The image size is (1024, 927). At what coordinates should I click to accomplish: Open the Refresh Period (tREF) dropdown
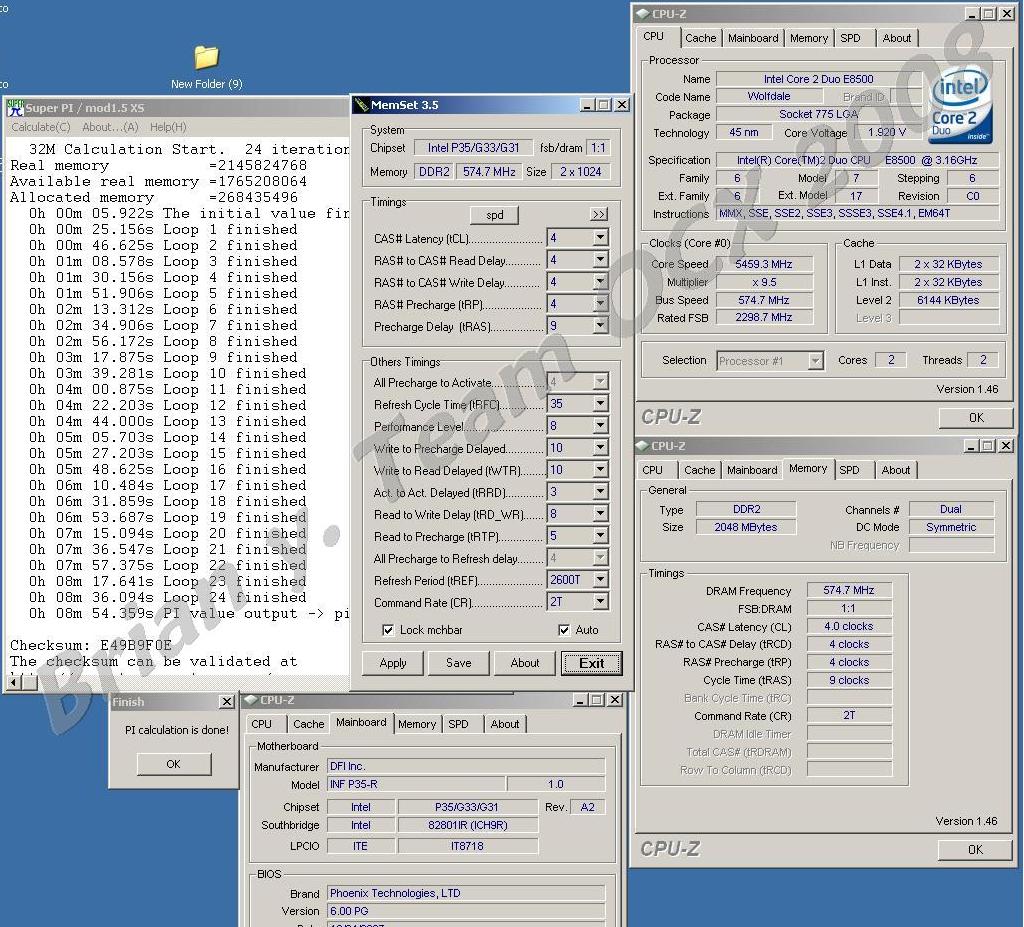pyautogui.click(x=600, y=579)
